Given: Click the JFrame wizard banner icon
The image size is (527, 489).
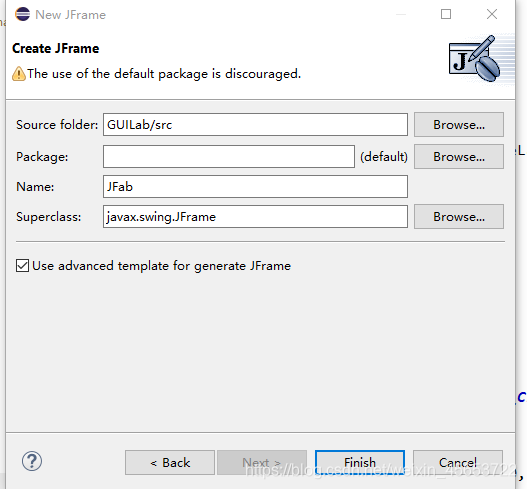Looking at the screenshot, I should [474, 58].
